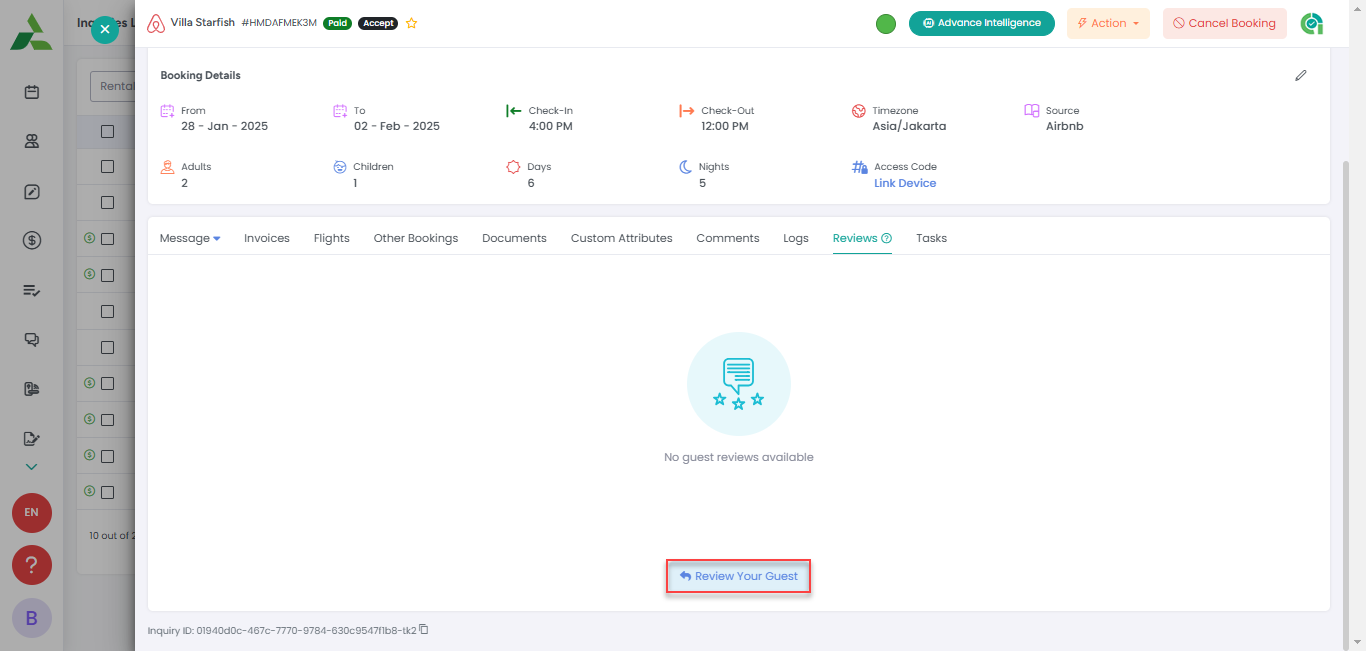Viewport: 1366px width, 651px height.
Task: Click the Adults person icon
Action: pyautogui.click(x=167, y=167)
